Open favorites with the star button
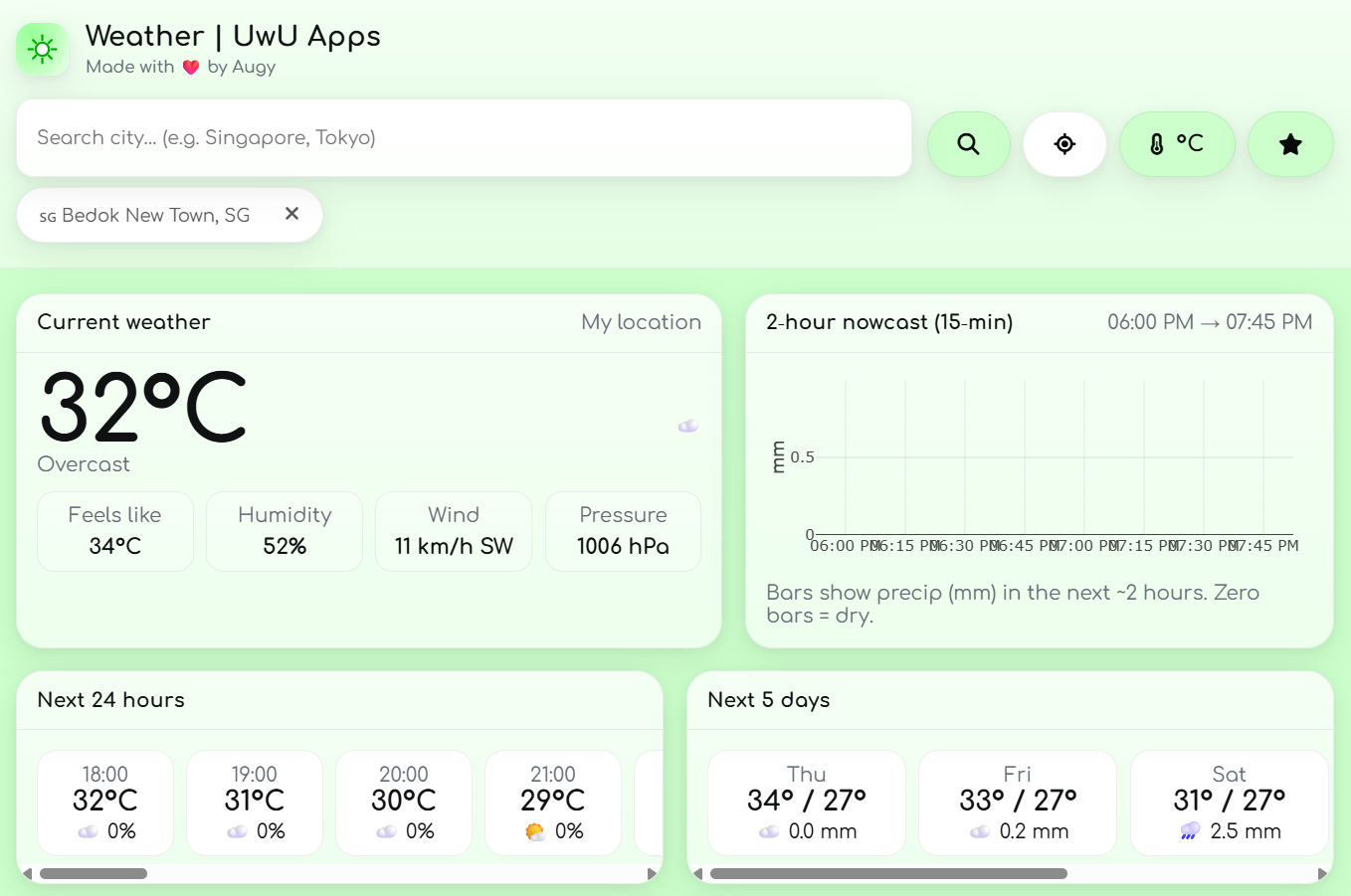This screenshot has height=896, width=1351. coord(1289,144)
